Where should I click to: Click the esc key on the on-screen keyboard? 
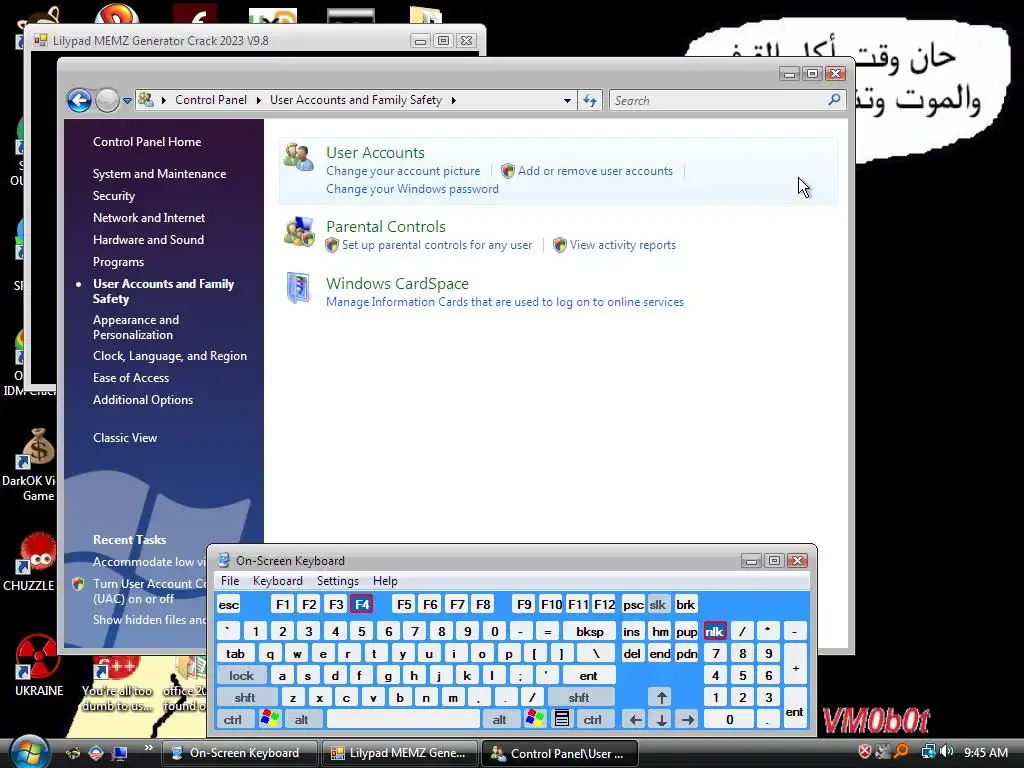pyautogui.click(x=229, y=605)
